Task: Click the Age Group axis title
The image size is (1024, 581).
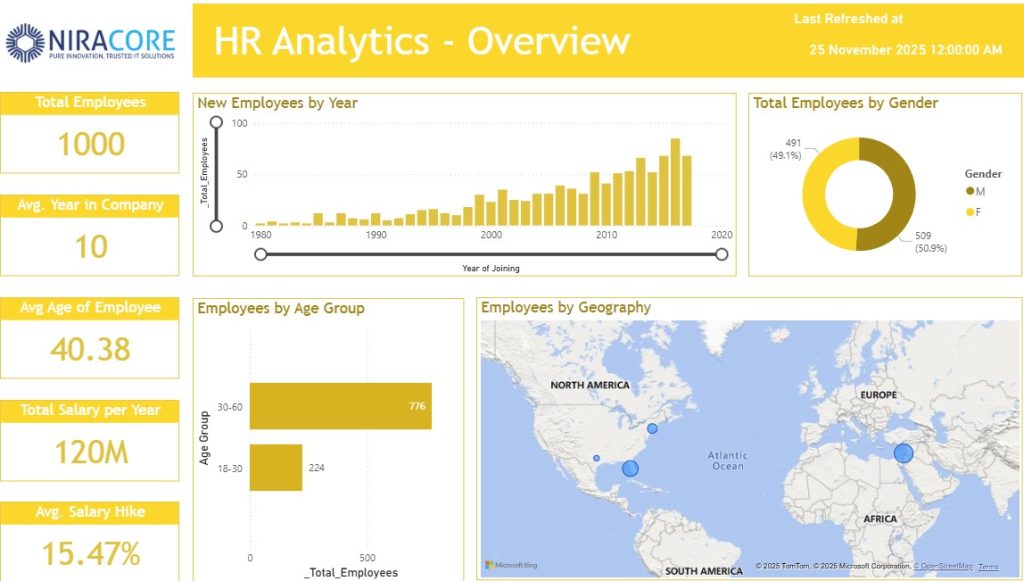Action: pos(204,438)
